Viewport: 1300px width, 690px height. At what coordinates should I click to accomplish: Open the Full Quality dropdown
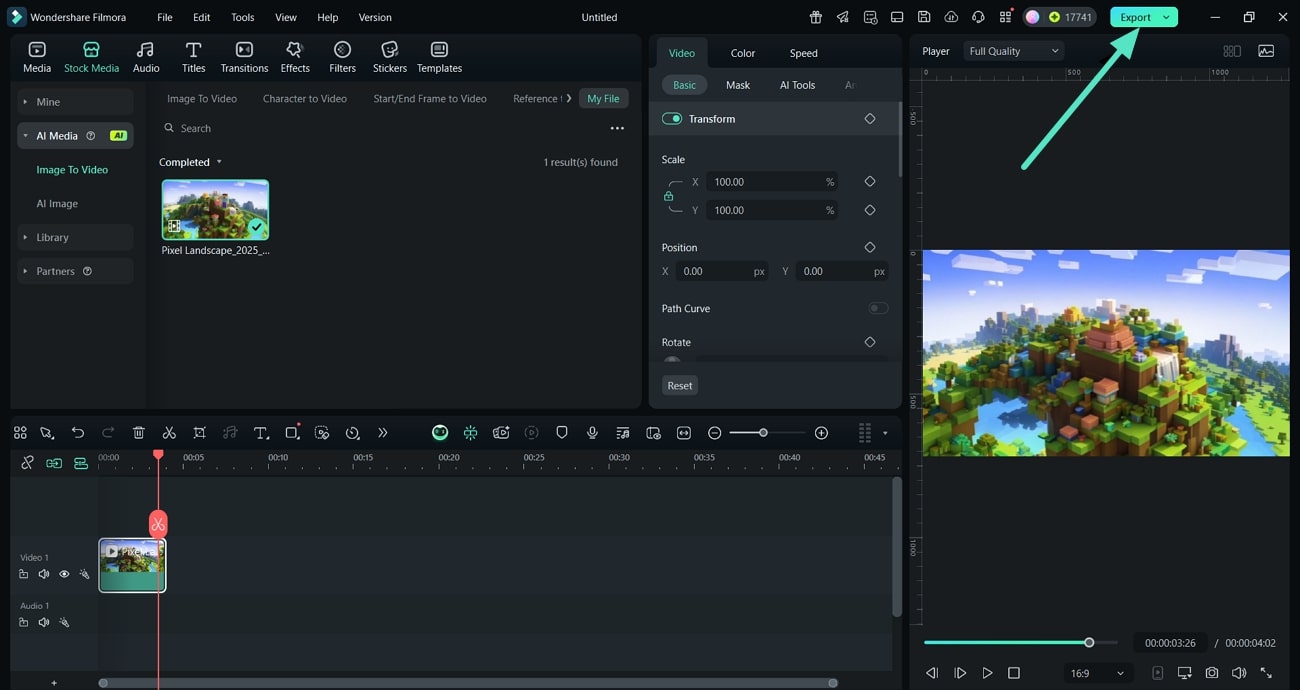point(1013,51)
